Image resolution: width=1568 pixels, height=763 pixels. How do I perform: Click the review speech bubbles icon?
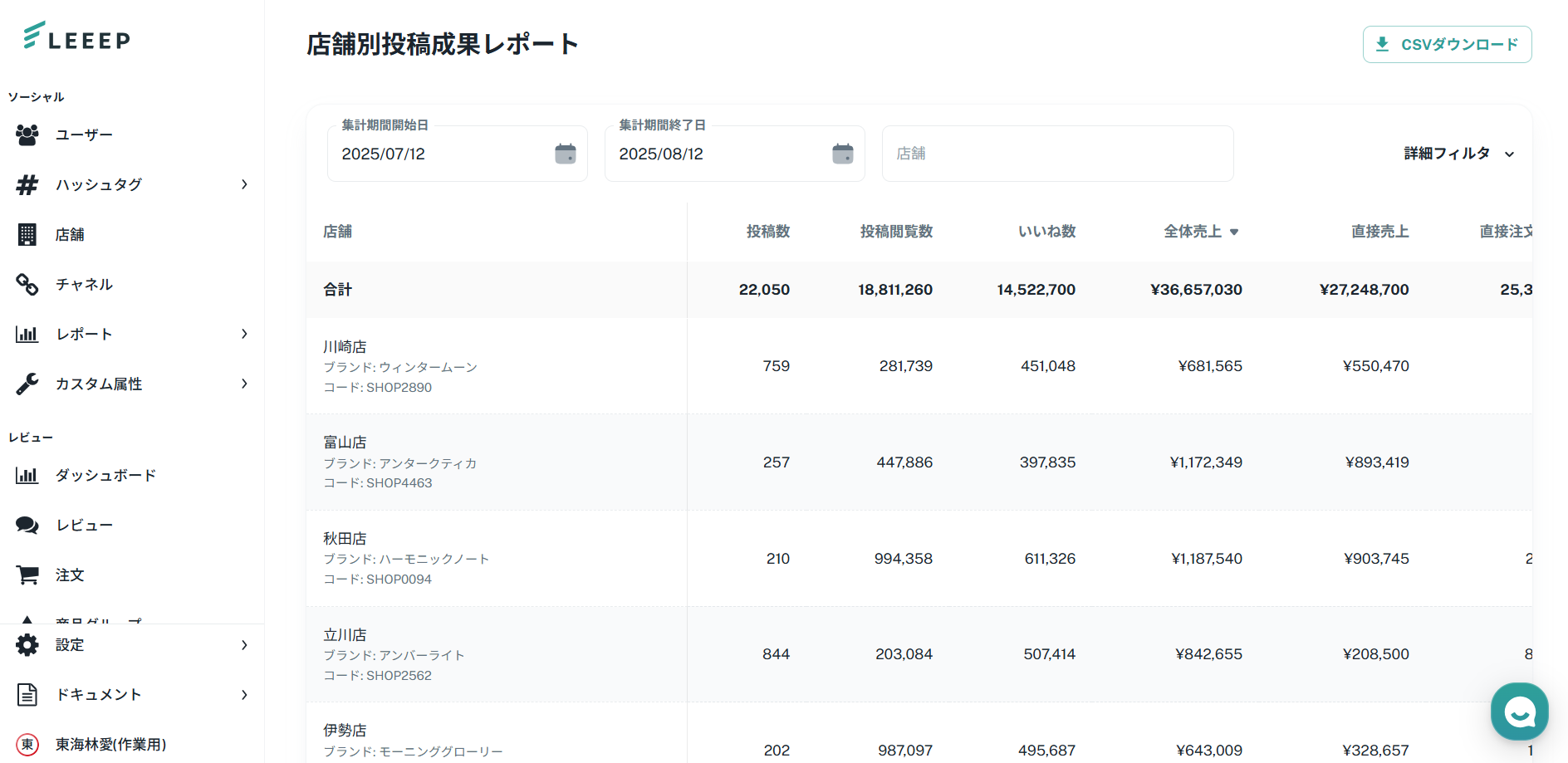coord(27,525)
